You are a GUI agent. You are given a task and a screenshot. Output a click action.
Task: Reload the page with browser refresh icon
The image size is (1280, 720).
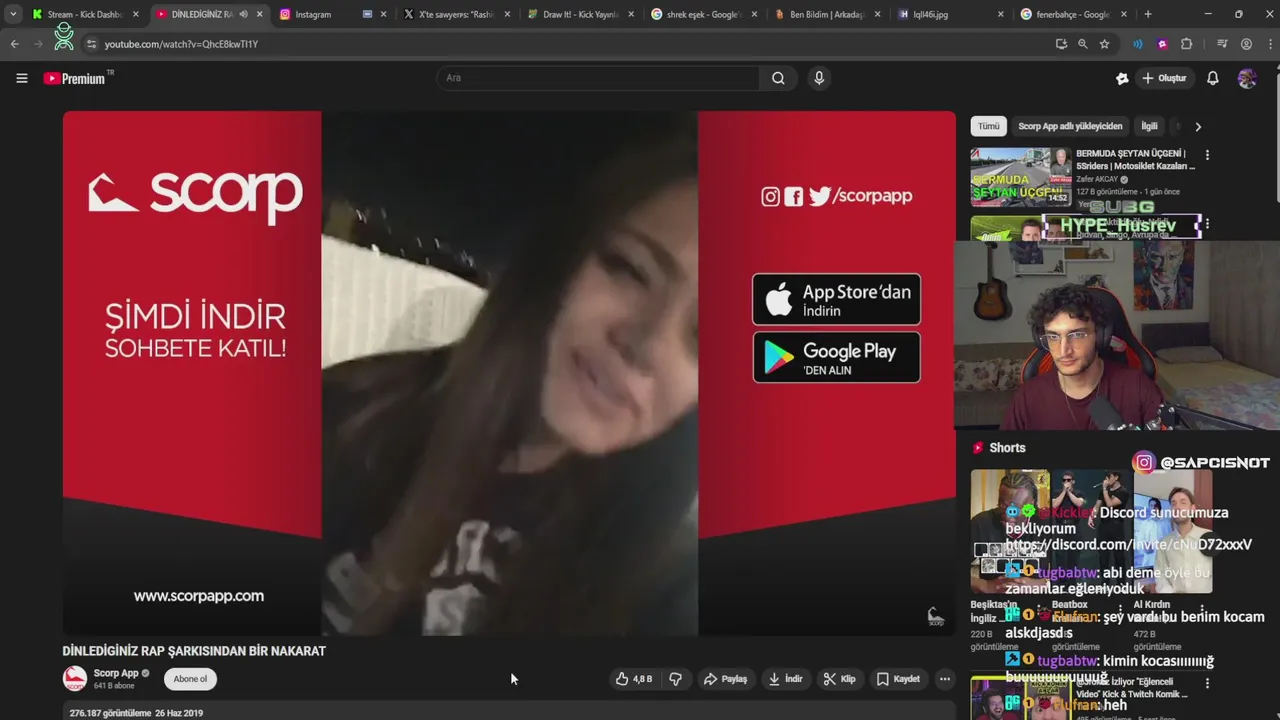(x=65, y=44)
